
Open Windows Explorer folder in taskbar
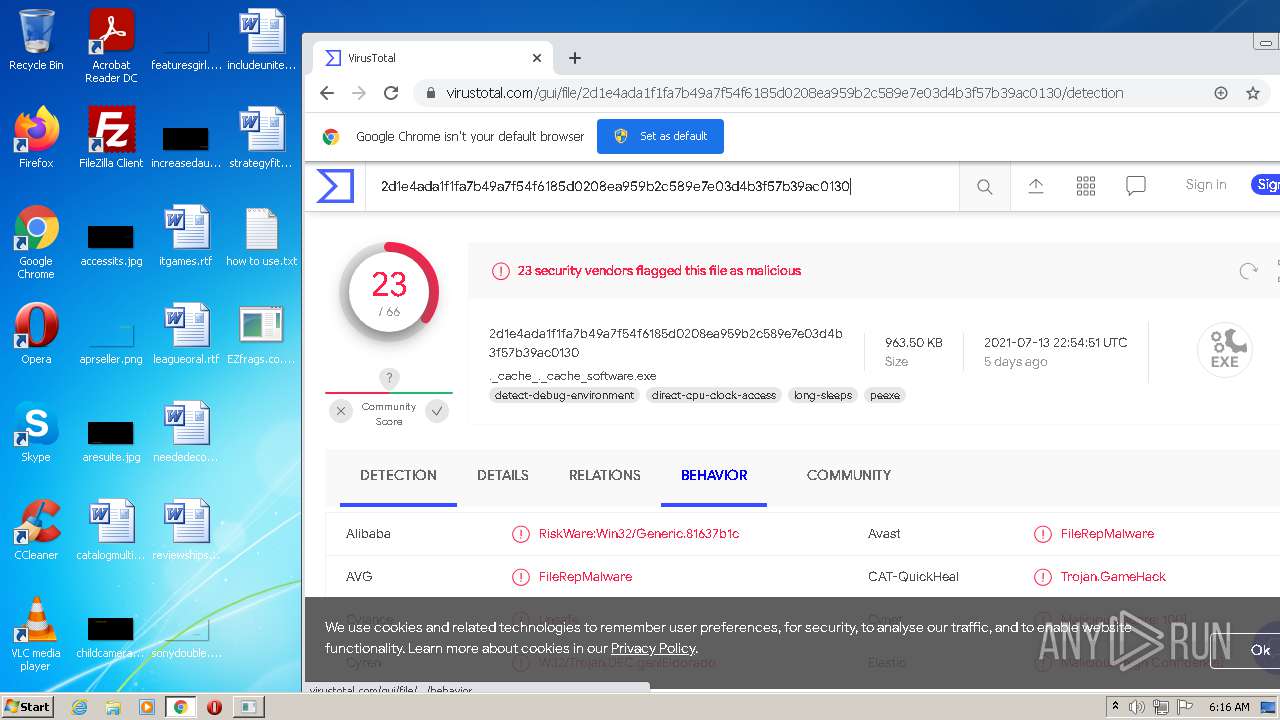click(x=113, y=706)
